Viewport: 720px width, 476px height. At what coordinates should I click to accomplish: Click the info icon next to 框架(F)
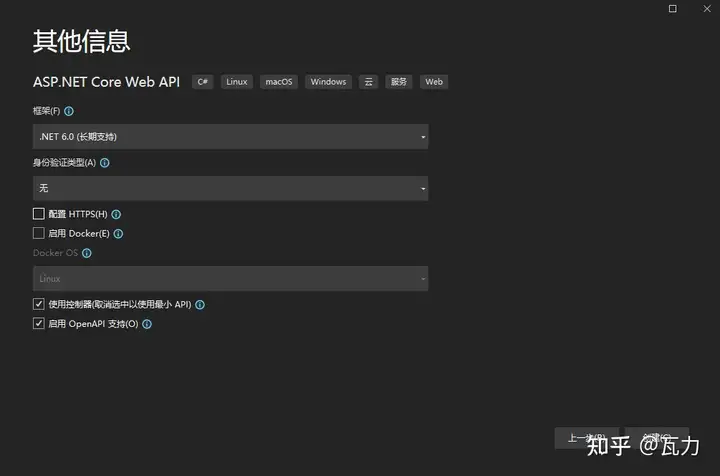coord(69,111)
